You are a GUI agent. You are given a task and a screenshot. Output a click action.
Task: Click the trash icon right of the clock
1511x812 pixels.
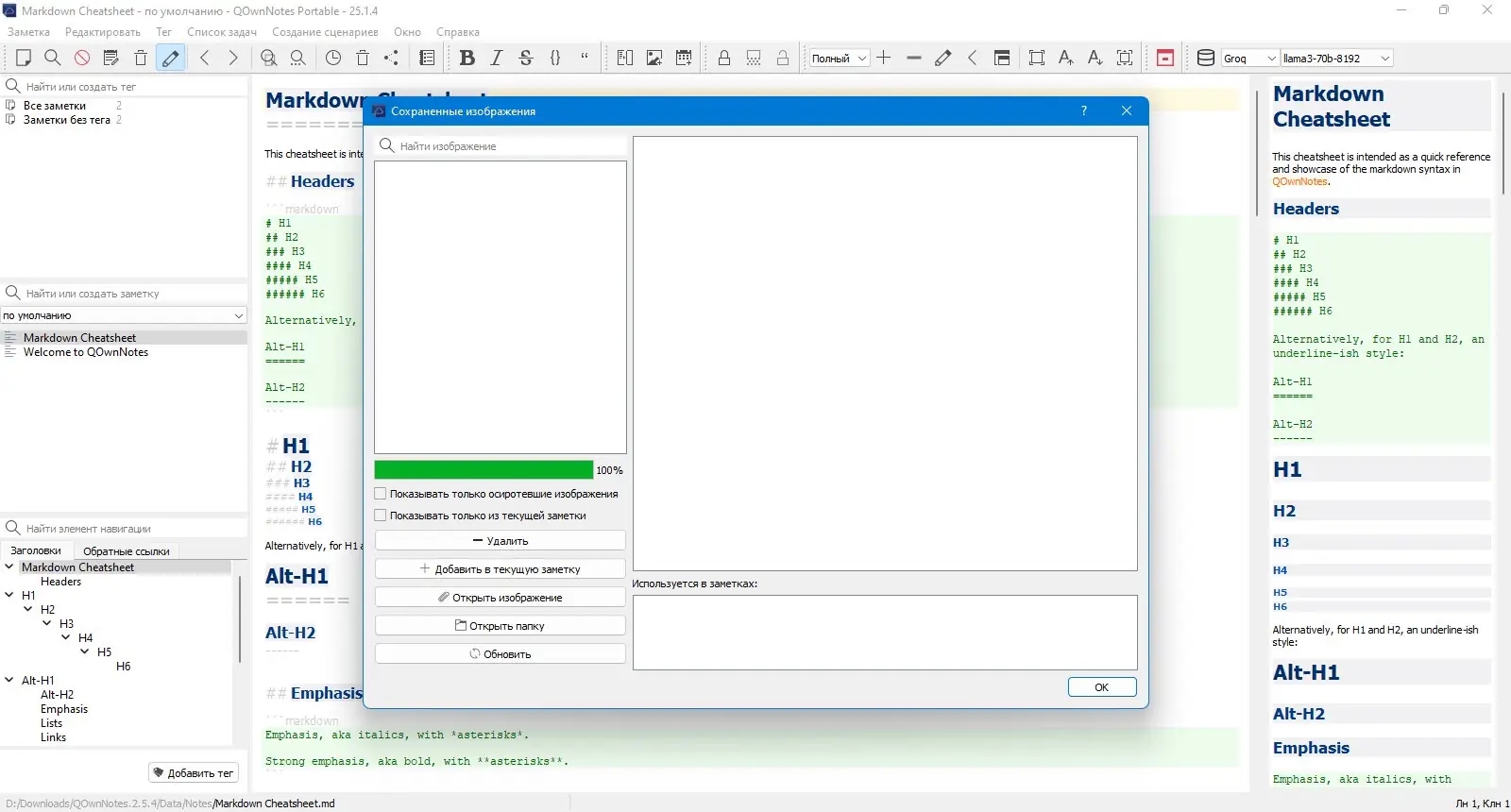point(363,58)
